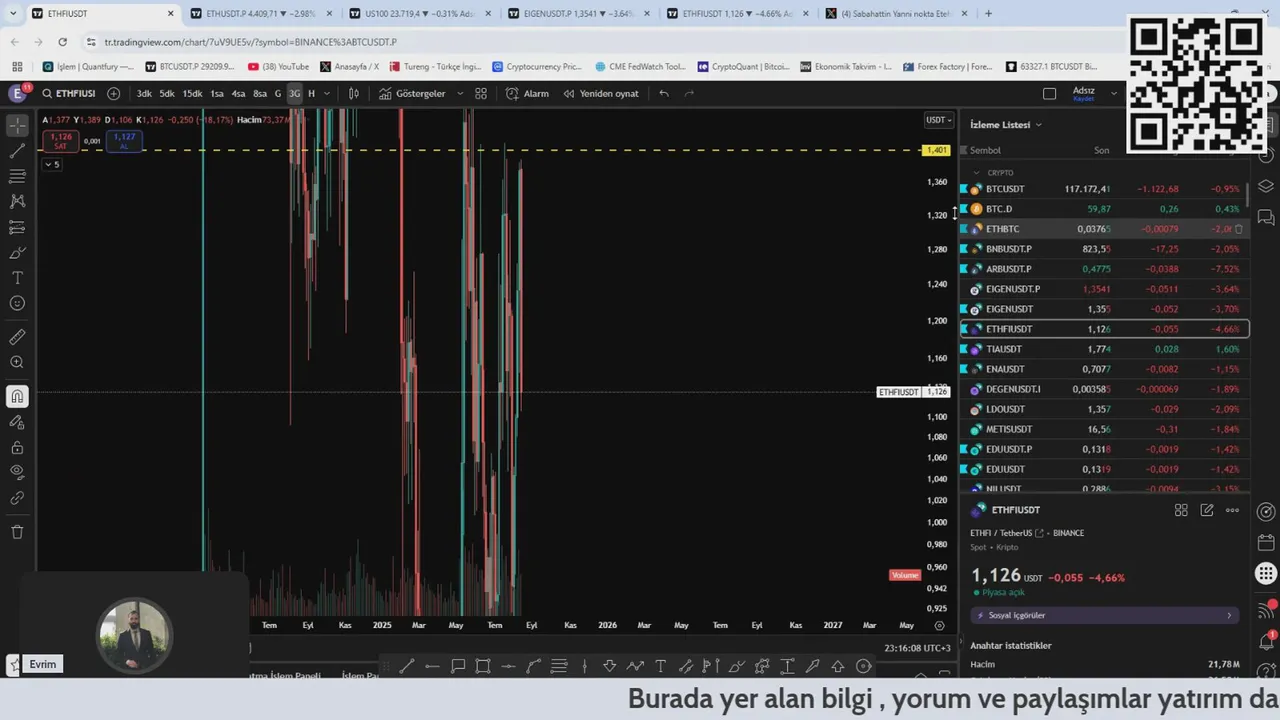Select the 3G timeframe
This screenshot has height=720, width=1280.
(294, 93)
